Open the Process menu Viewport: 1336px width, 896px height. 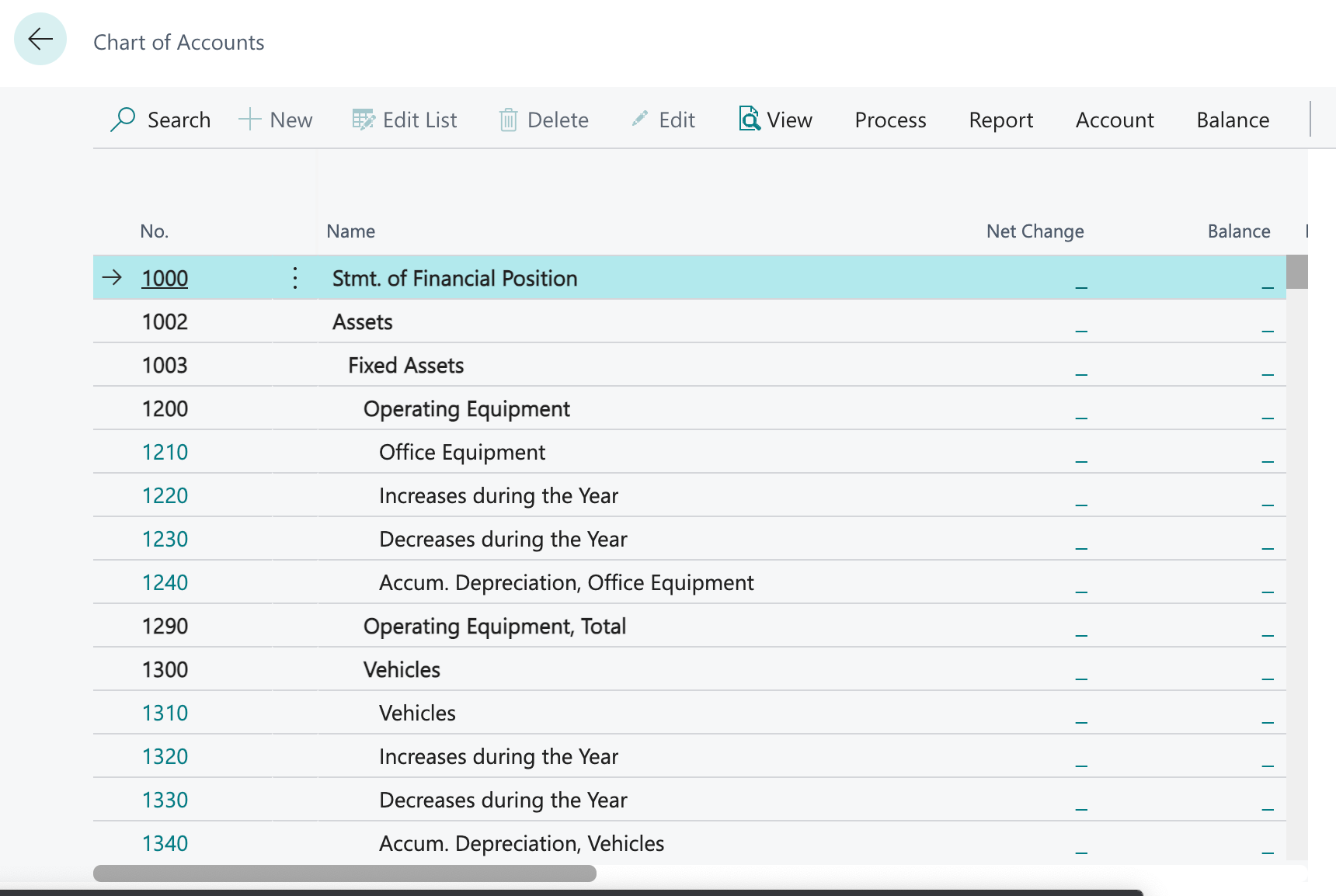(890, 120)
